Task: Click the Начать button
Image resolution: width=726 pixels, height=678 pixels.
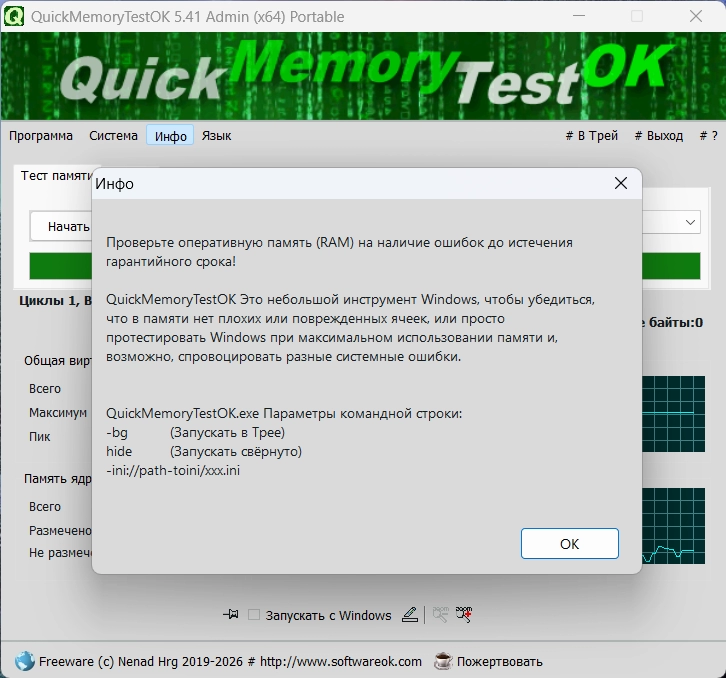Action: click(x=62, y=226)
